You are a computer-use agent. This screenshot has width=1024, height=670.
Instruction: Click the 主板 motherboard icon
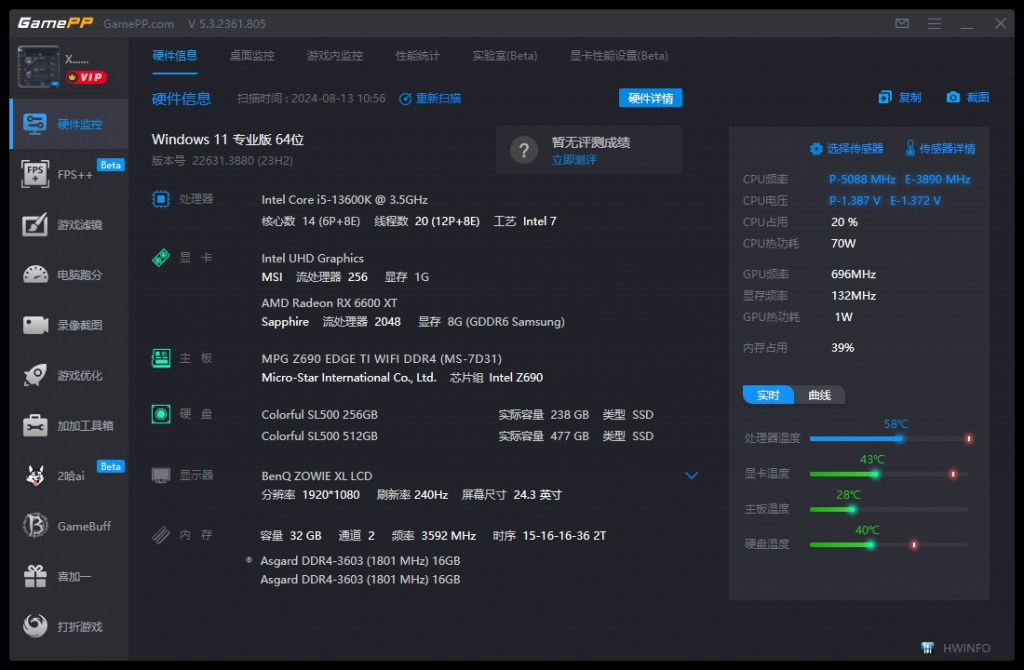pos(161,359)
